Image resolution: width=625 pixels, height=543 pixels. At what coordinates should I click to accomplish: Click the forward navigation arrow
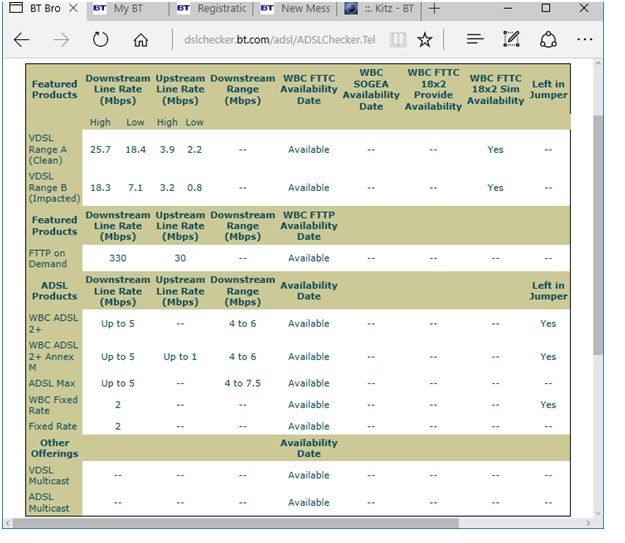tap(61, 39)
